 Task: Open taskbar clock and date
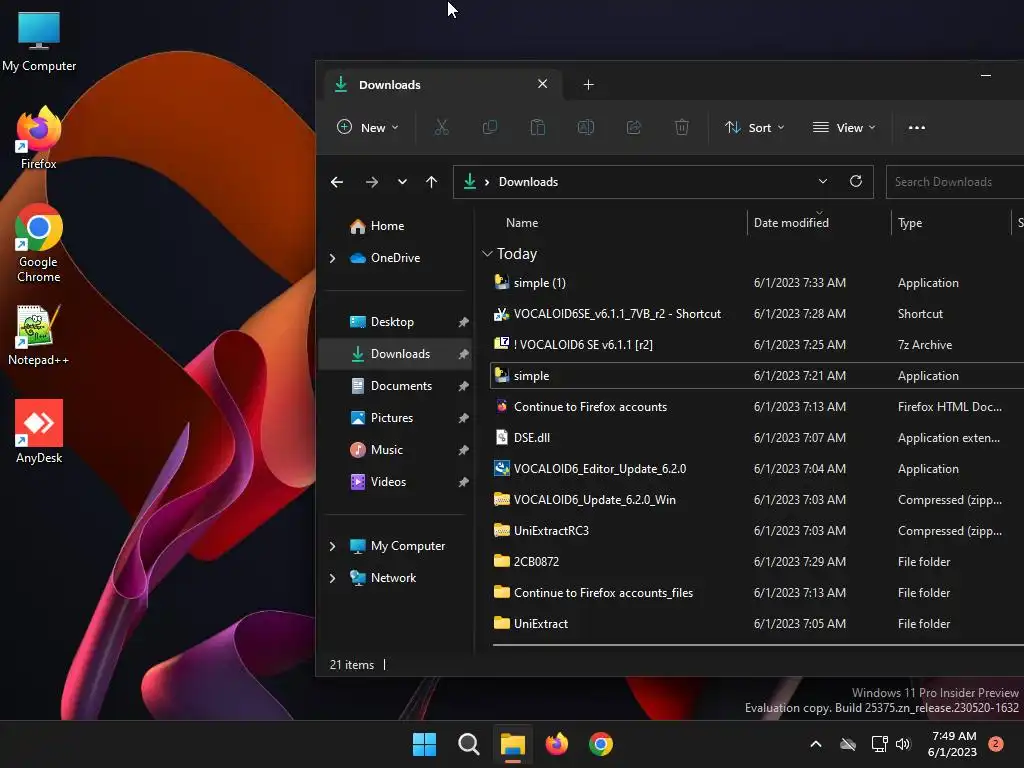click(953, 744)
